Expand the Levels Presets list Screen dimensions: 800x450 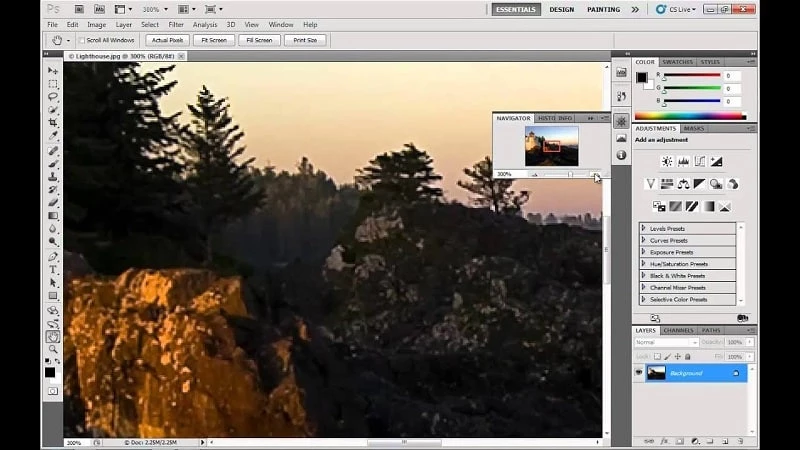click(x=643, y=228)
